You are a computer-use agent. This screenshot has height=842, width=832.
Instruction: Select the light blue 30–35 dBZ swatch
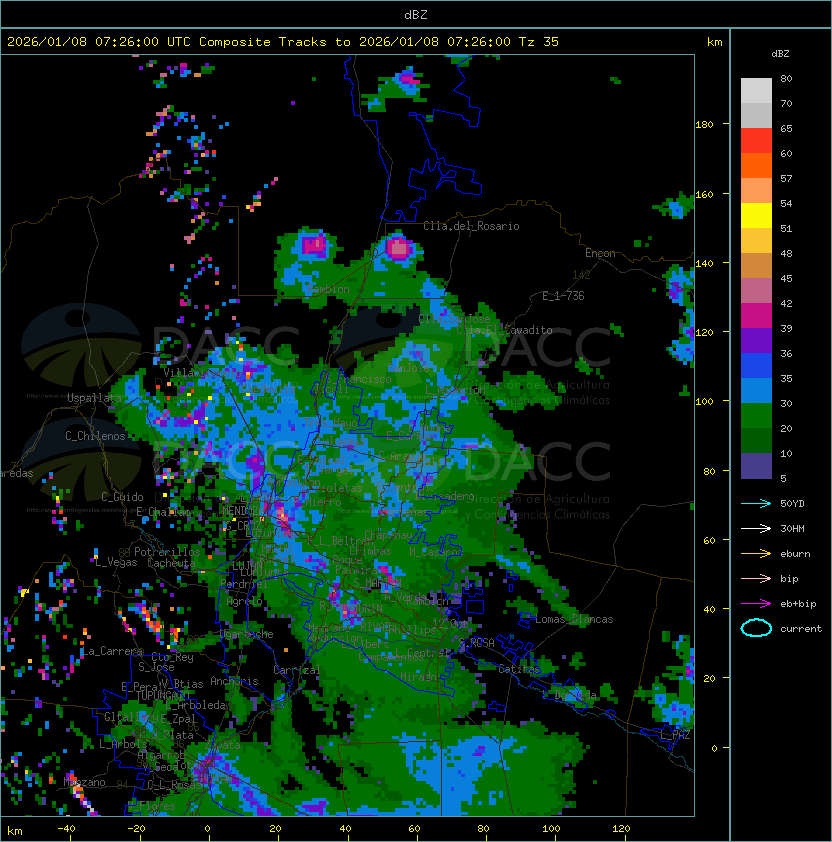756,390
